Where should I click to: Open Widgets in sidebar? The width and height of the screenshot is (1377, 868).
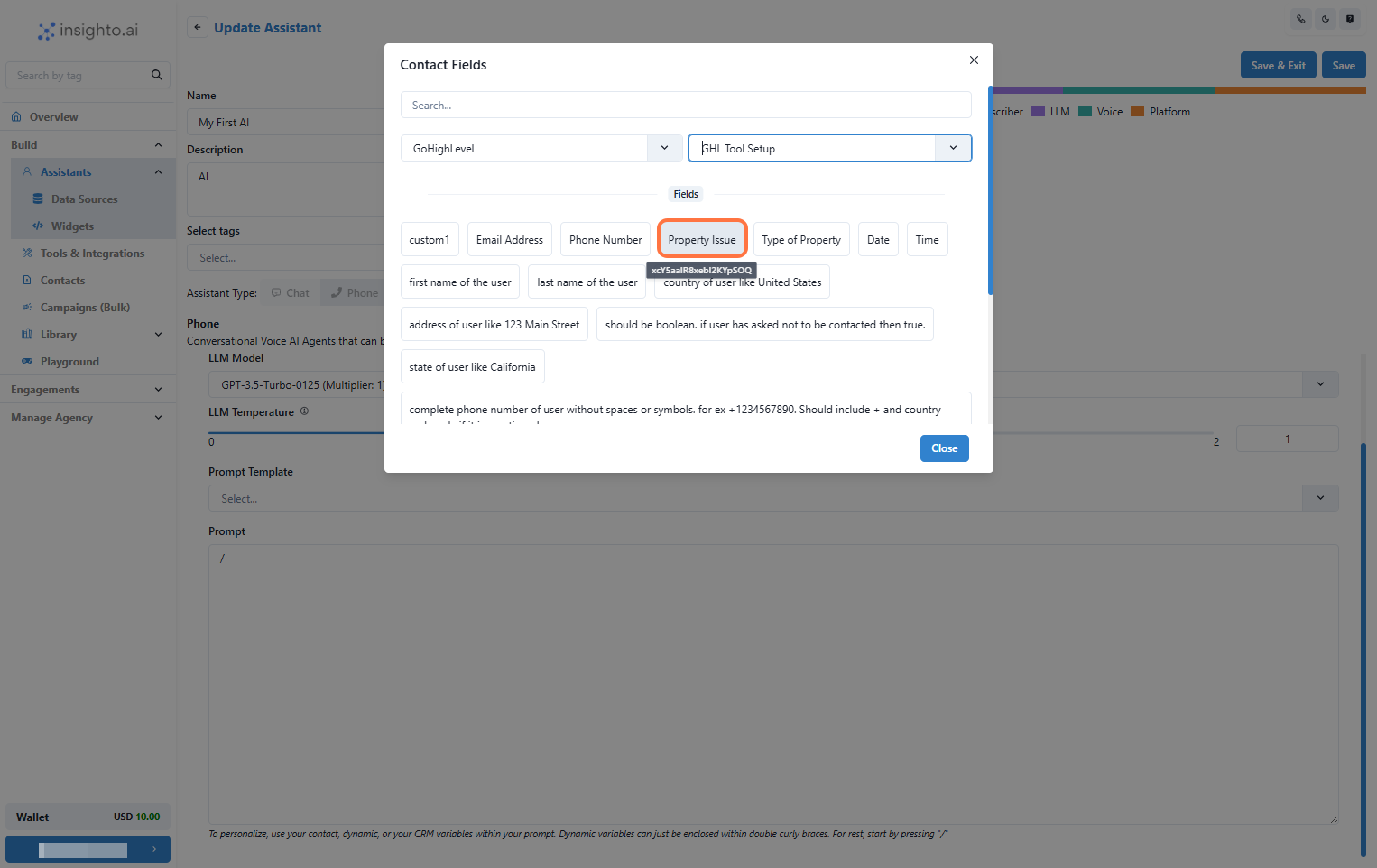[72, 226]
